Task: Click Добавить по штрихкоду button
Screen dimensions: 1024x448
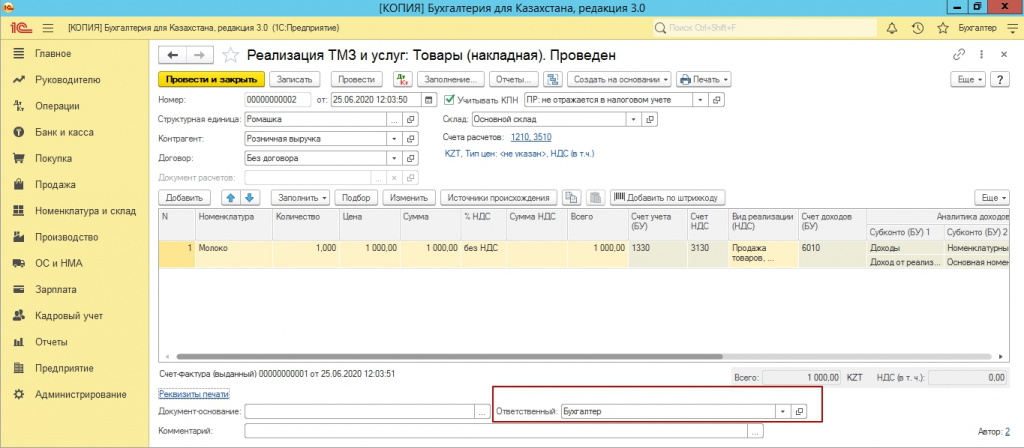Action: 667,197
